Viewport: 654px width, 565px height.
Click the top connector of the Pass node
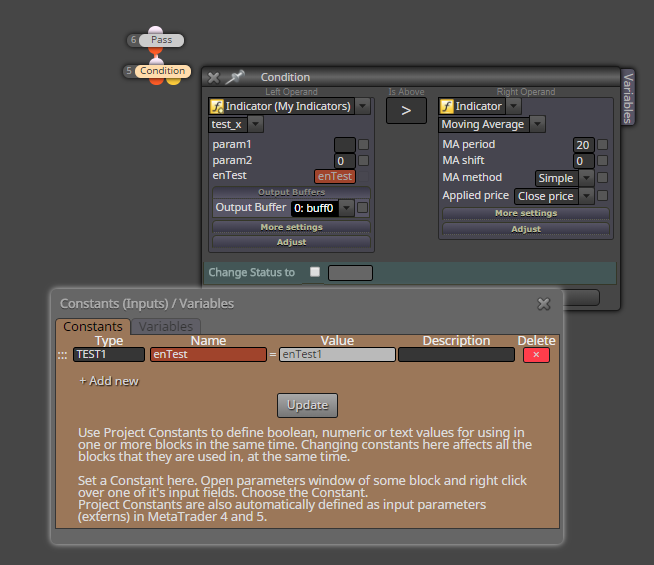pos(156,30)
